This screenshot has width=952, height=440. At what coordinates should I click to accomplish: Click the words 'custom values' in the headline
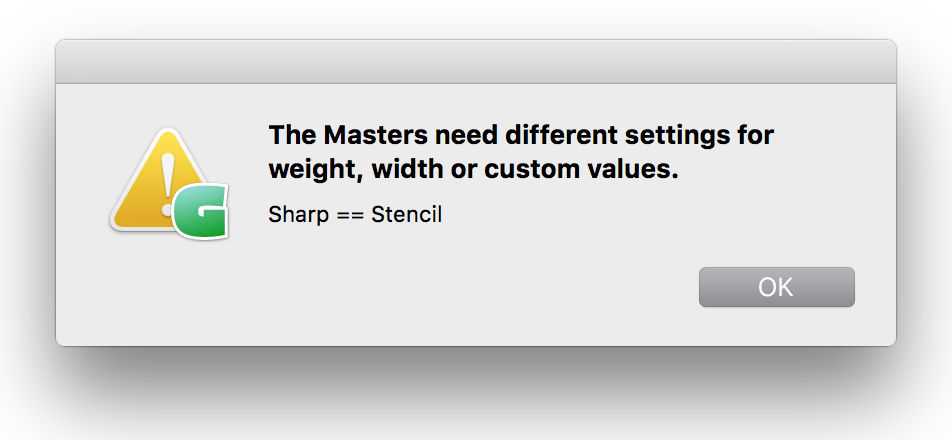click(x=581, y=170)
